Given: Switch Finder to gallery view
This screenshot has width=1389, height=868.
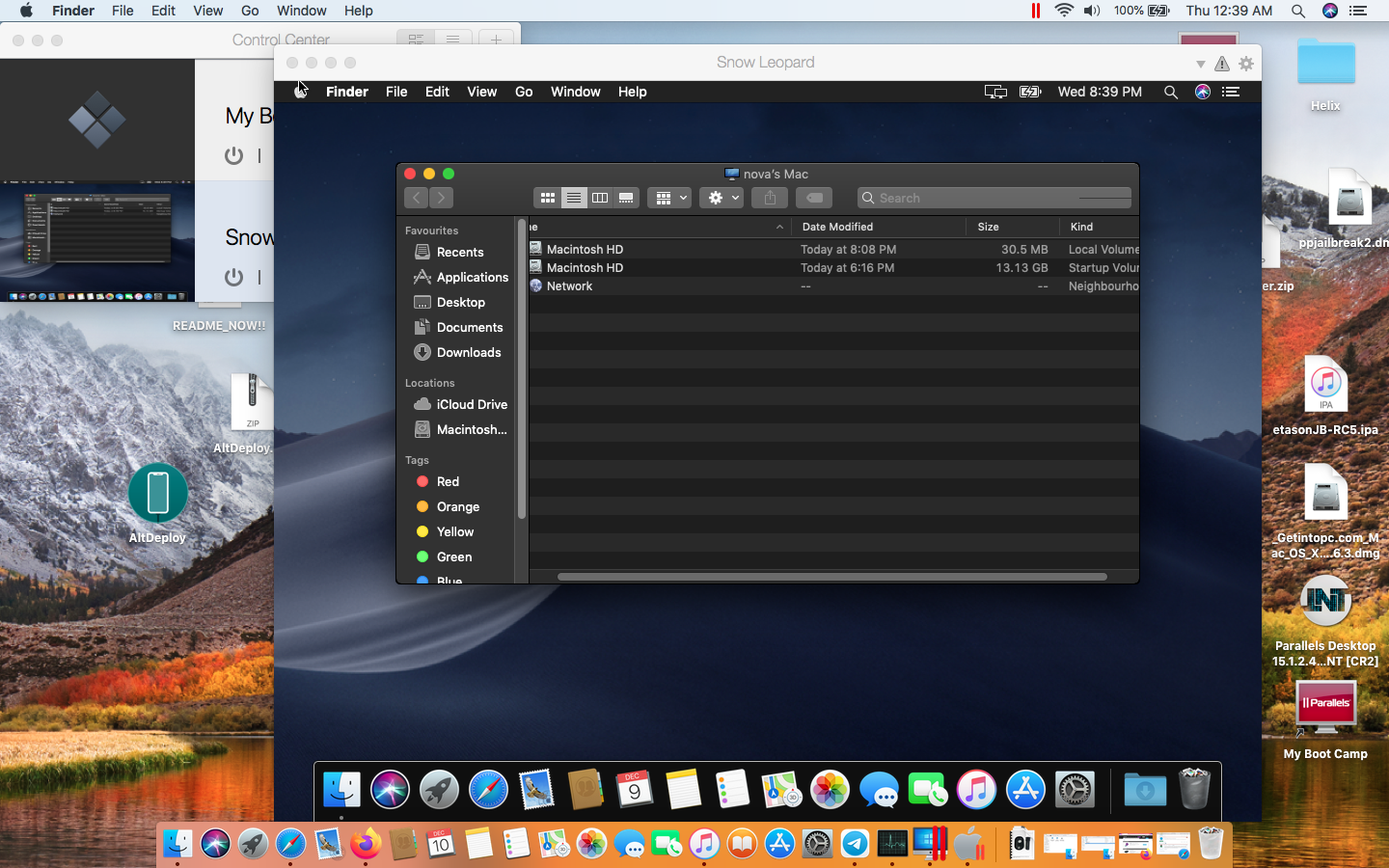Looking at the screenshot, I should [626, 198].
